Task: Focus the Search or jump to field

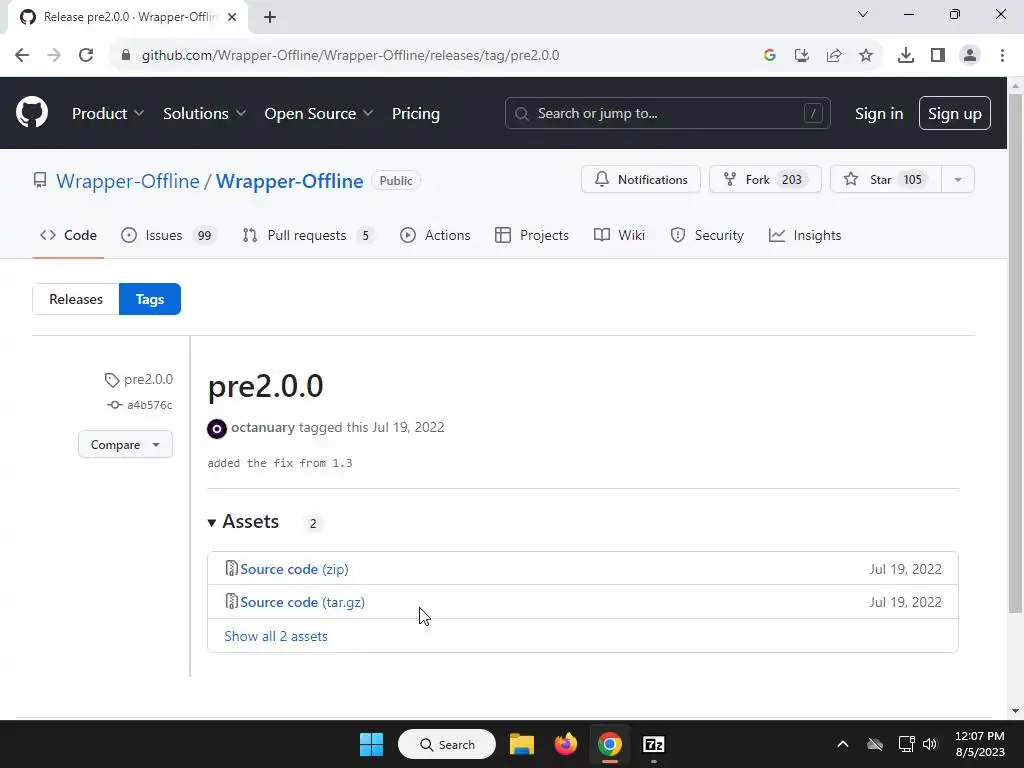Action: pos(667,114)
